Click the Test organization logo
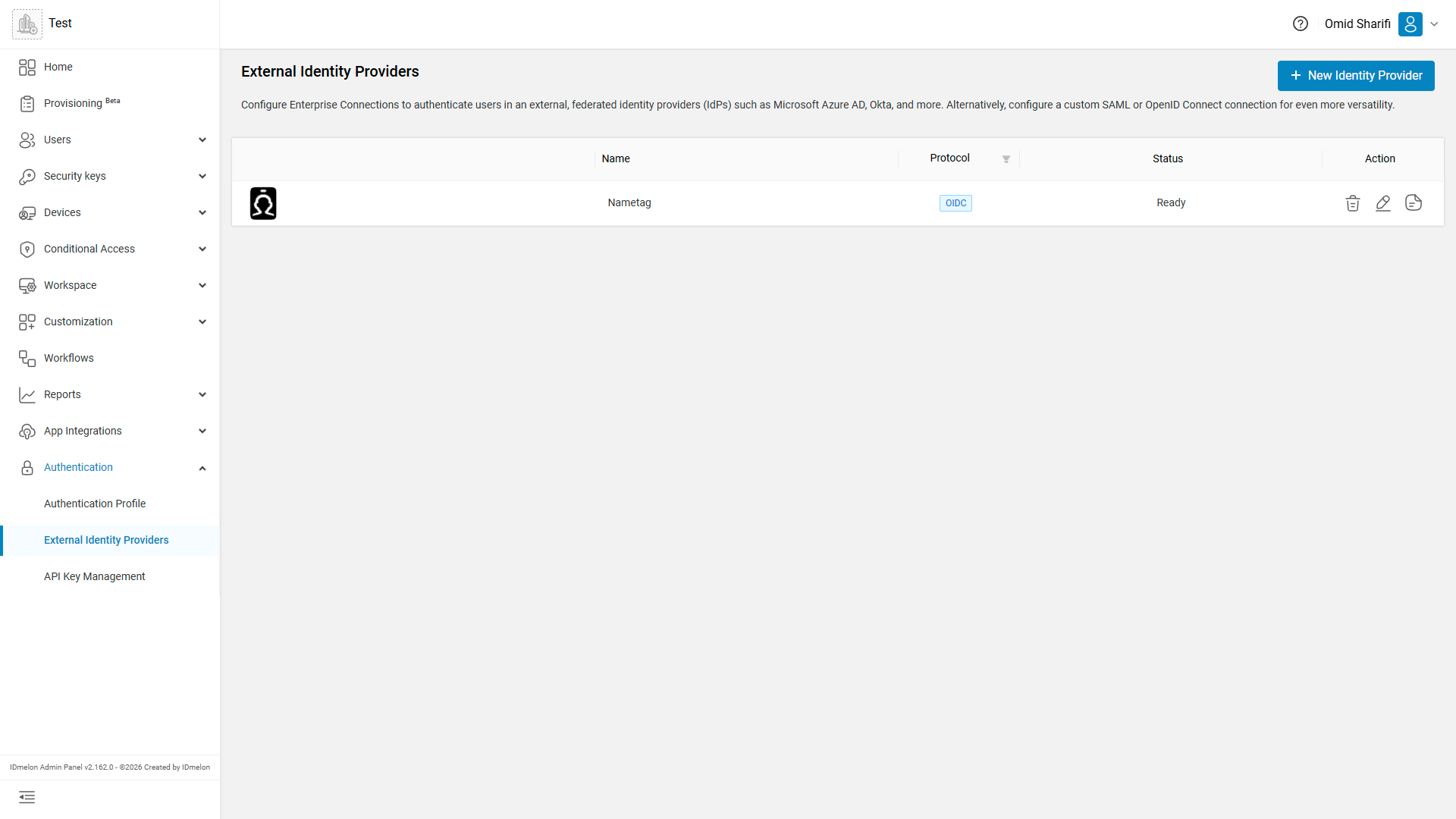The width and height of the screenshot is (1456, 819). 27,24
